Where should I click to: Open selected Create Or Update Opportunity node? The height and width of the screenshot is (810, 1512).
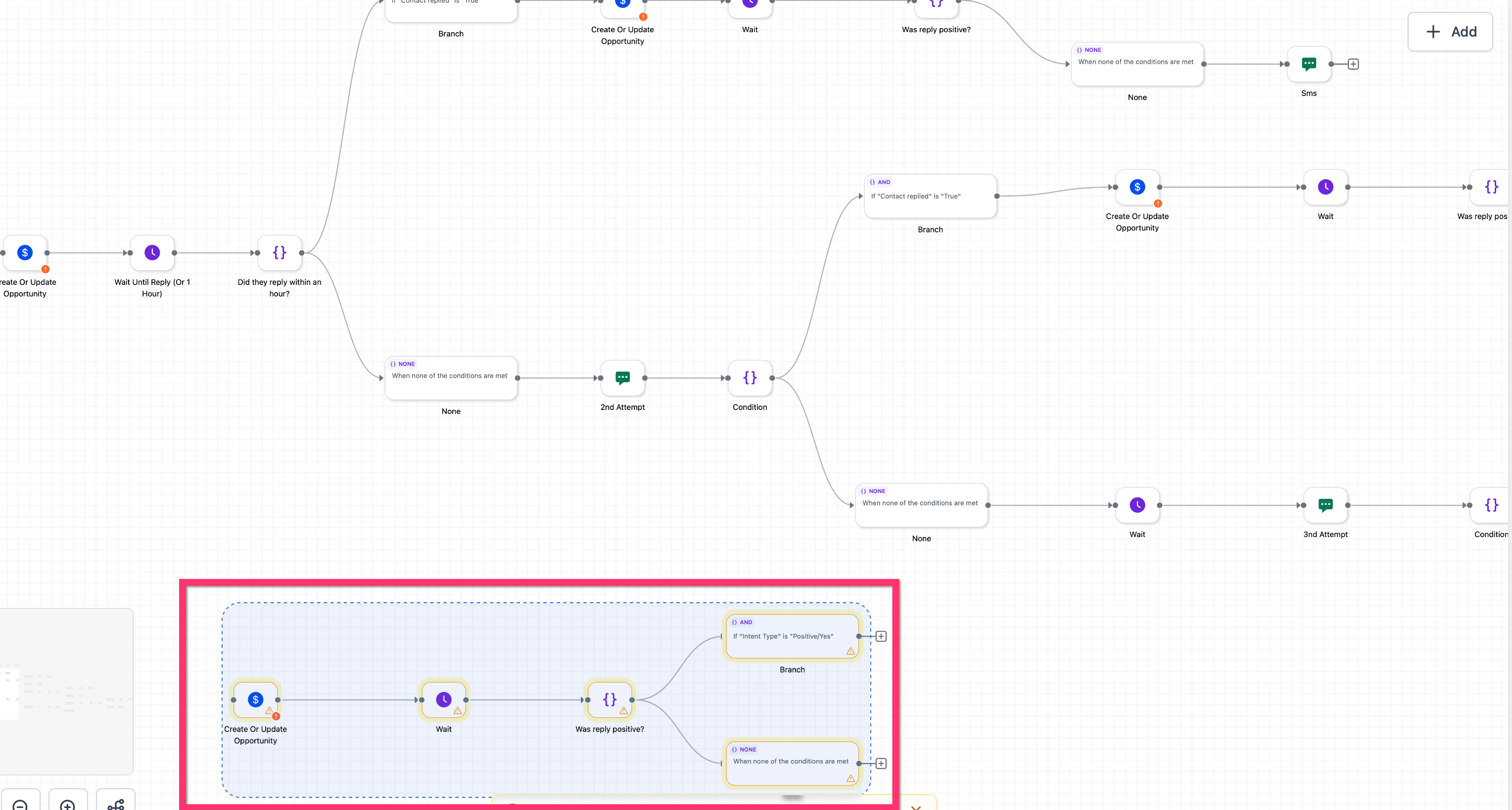[x=255, y=700]
